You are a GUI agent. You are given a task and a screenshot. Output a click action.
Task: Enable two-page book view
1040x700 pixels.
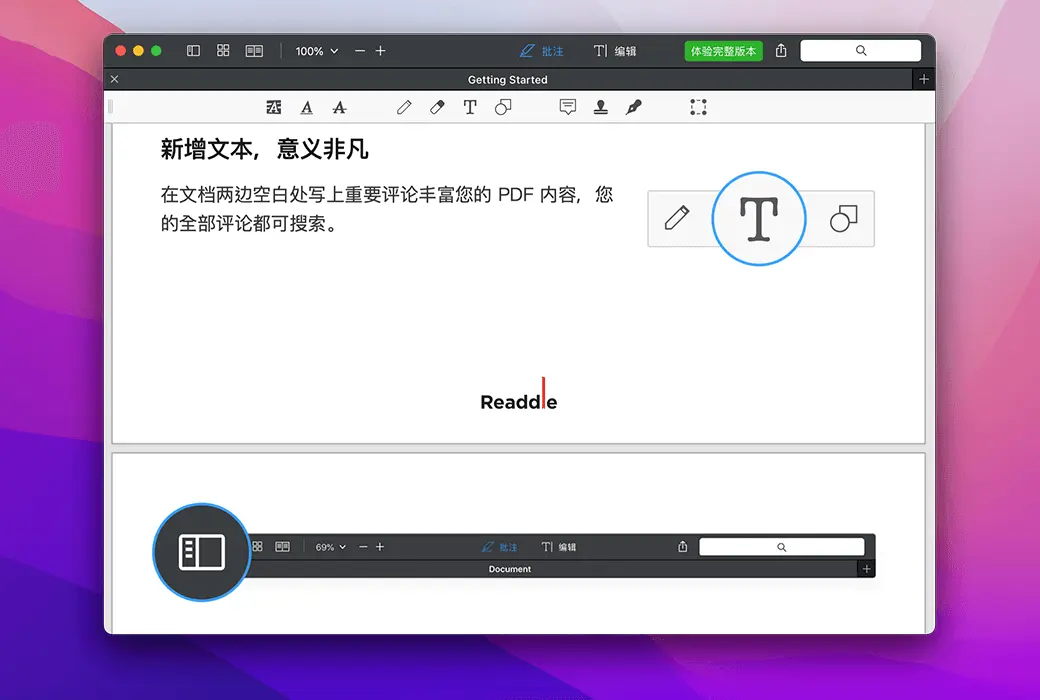click(x=254, y=50)
